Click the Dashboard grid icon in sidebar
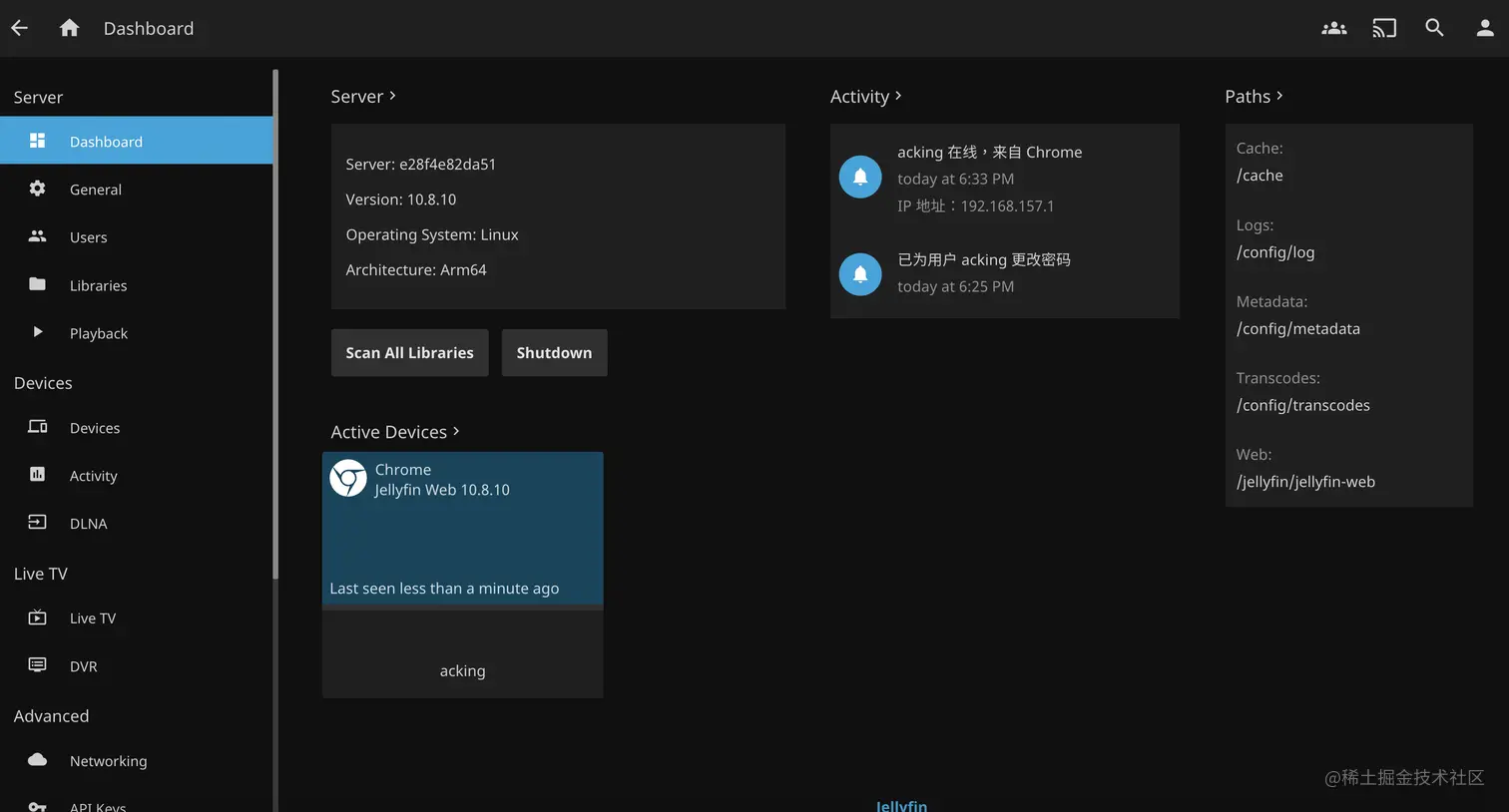The width and height of the screenshot is (1509, 812). [x=37, y=141]
